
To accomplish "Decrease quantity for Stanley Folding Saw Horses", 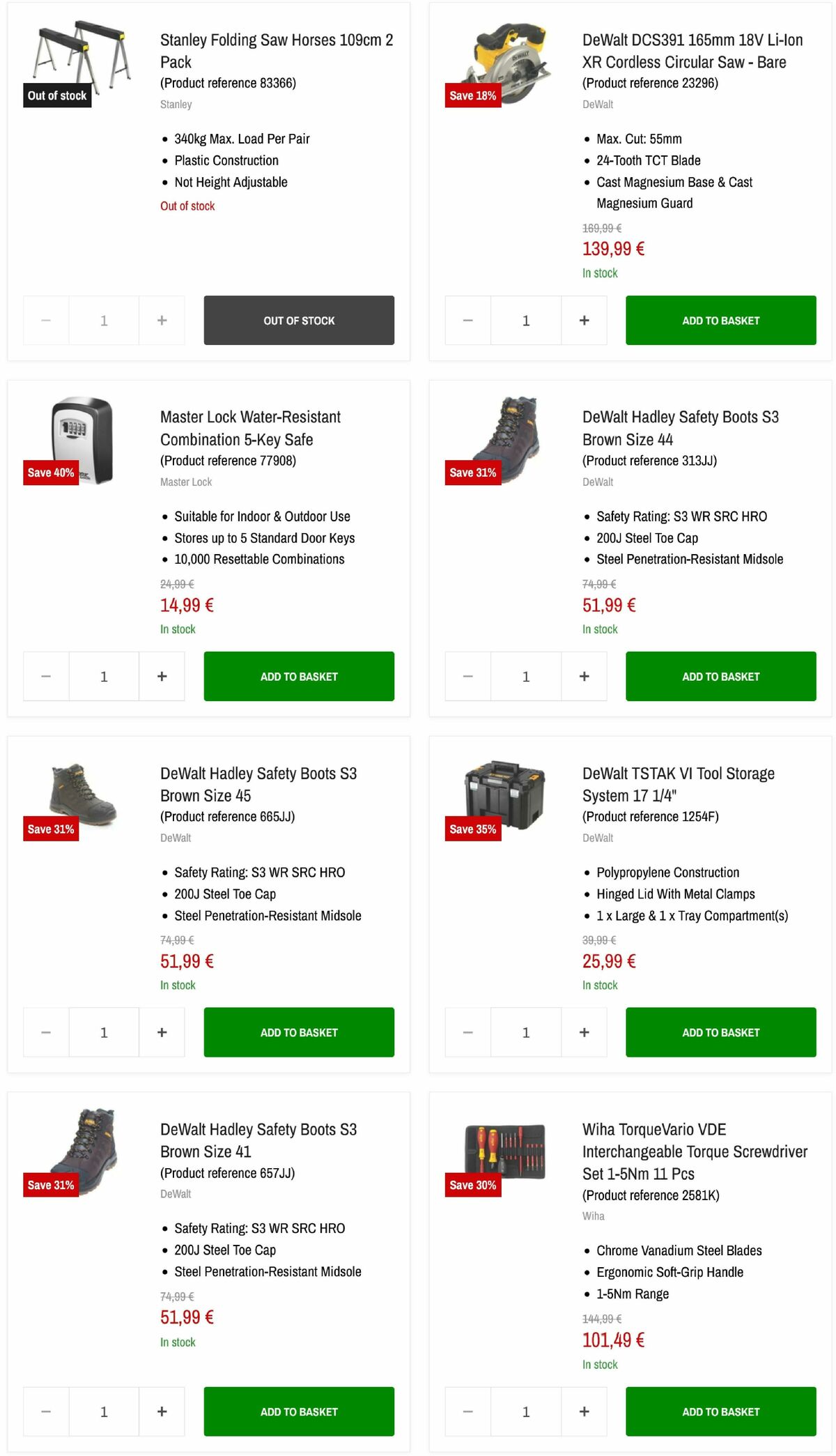I will point(45,320).
